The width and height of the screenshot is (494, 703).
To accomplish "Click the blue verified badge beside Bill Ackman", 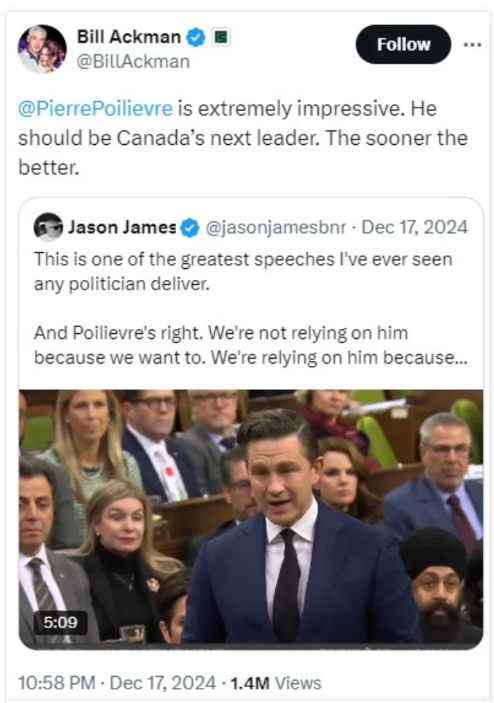I will click(195, 37).
